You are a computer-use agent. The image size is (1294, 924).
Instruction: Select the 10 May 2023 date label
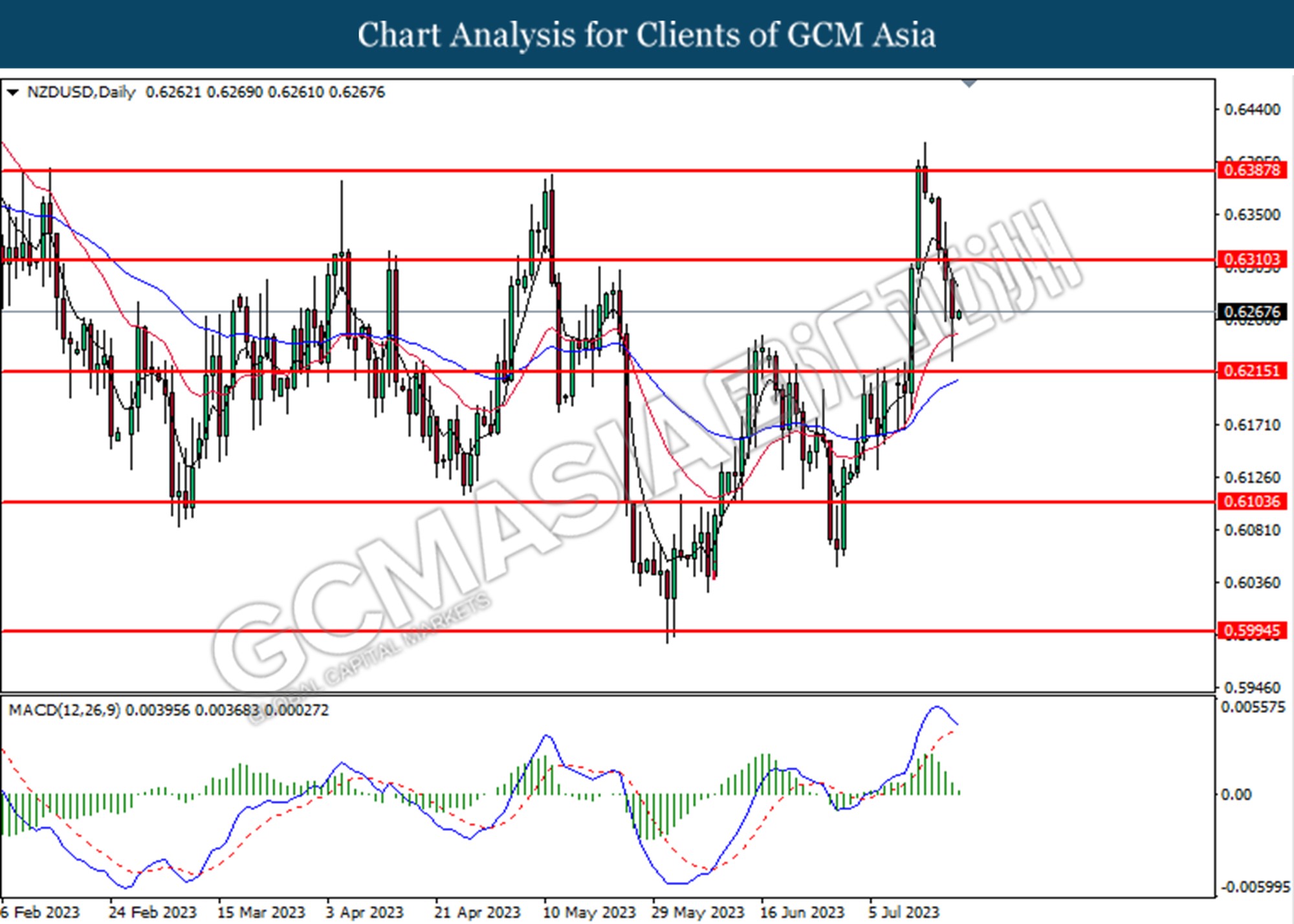589,912
